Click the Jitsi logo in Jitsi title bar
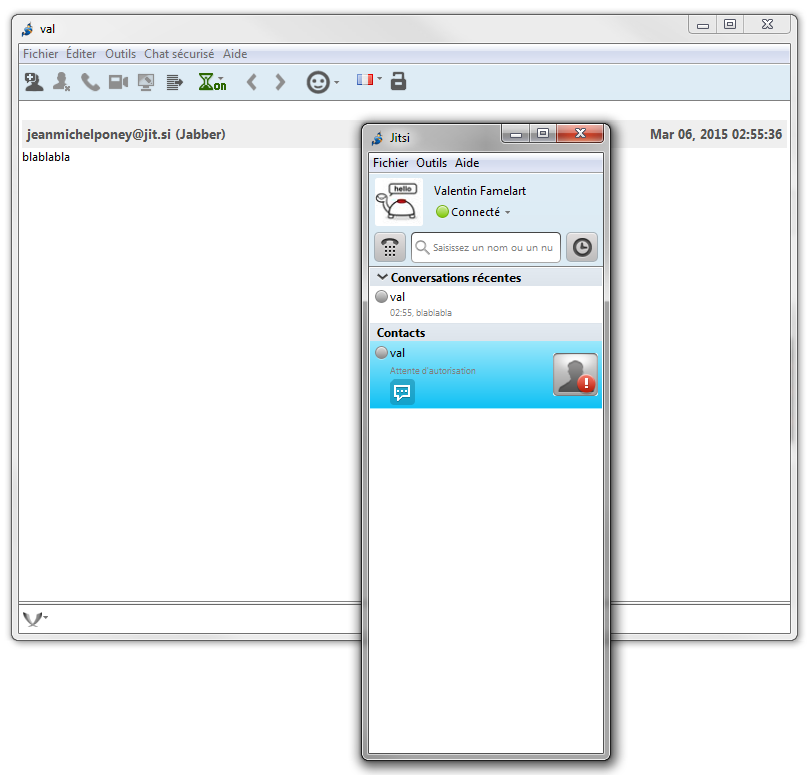 (x=378, y=138)
